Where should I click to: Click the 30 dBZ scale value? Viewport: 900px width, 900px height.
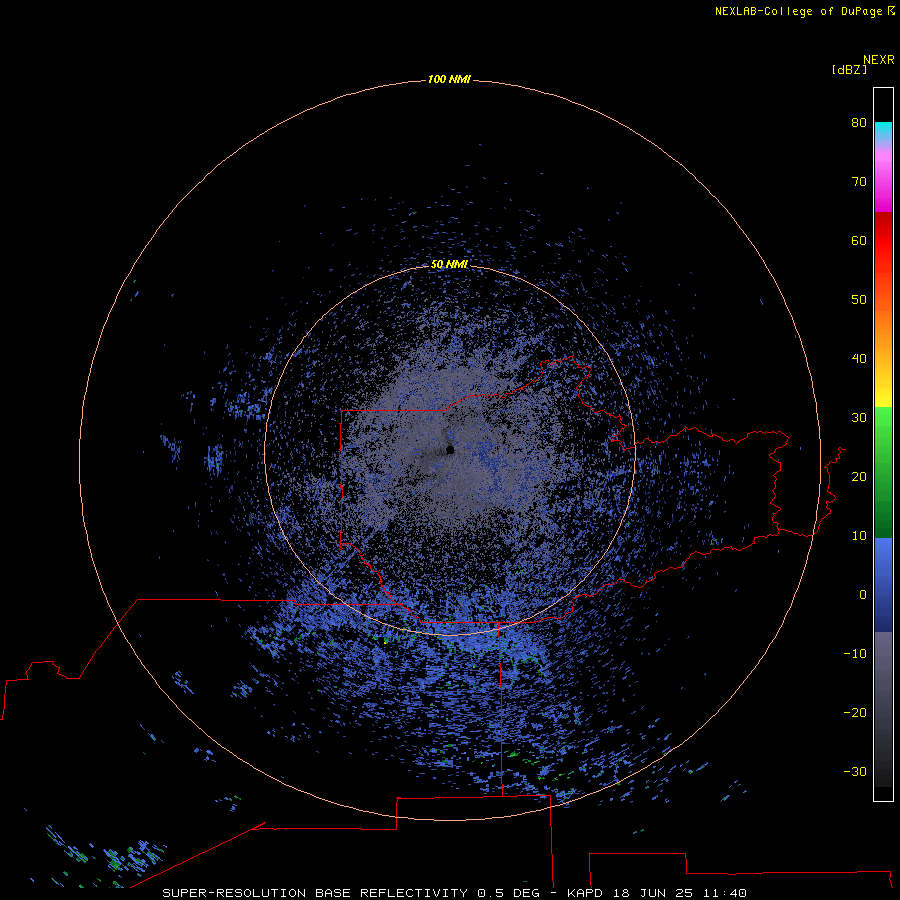point(859,417)
